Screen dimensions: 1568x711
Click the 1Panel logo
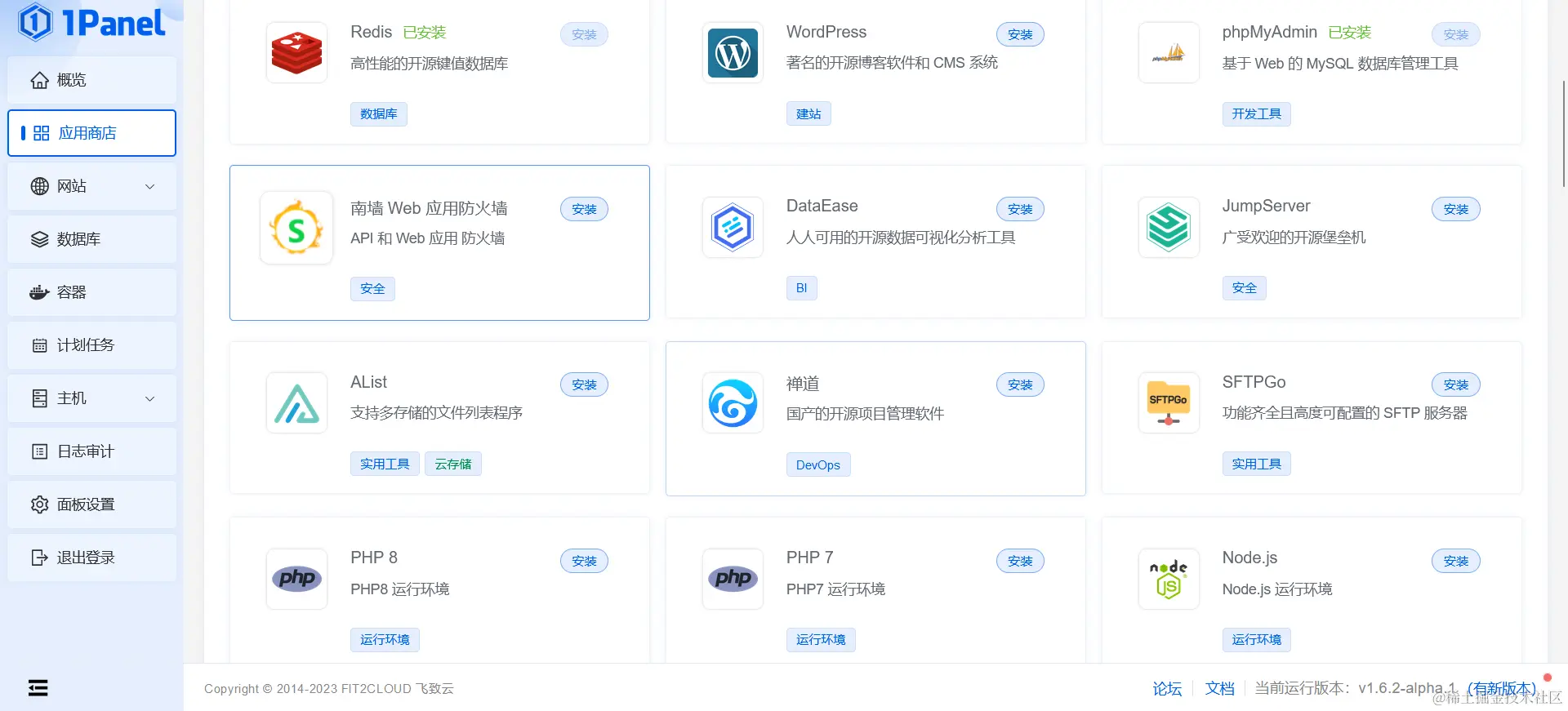click(91, 22)
